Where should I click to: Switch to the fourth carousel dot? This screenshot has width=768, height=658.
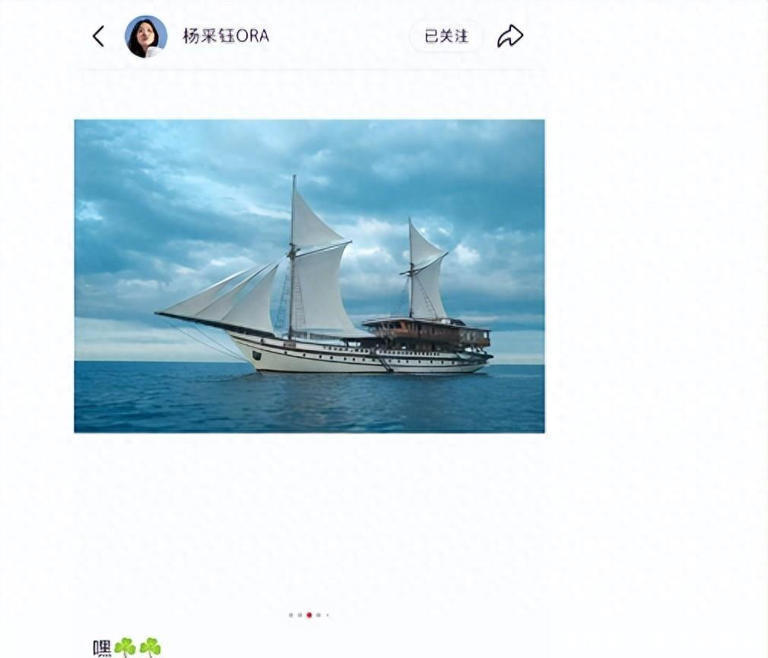318,615
